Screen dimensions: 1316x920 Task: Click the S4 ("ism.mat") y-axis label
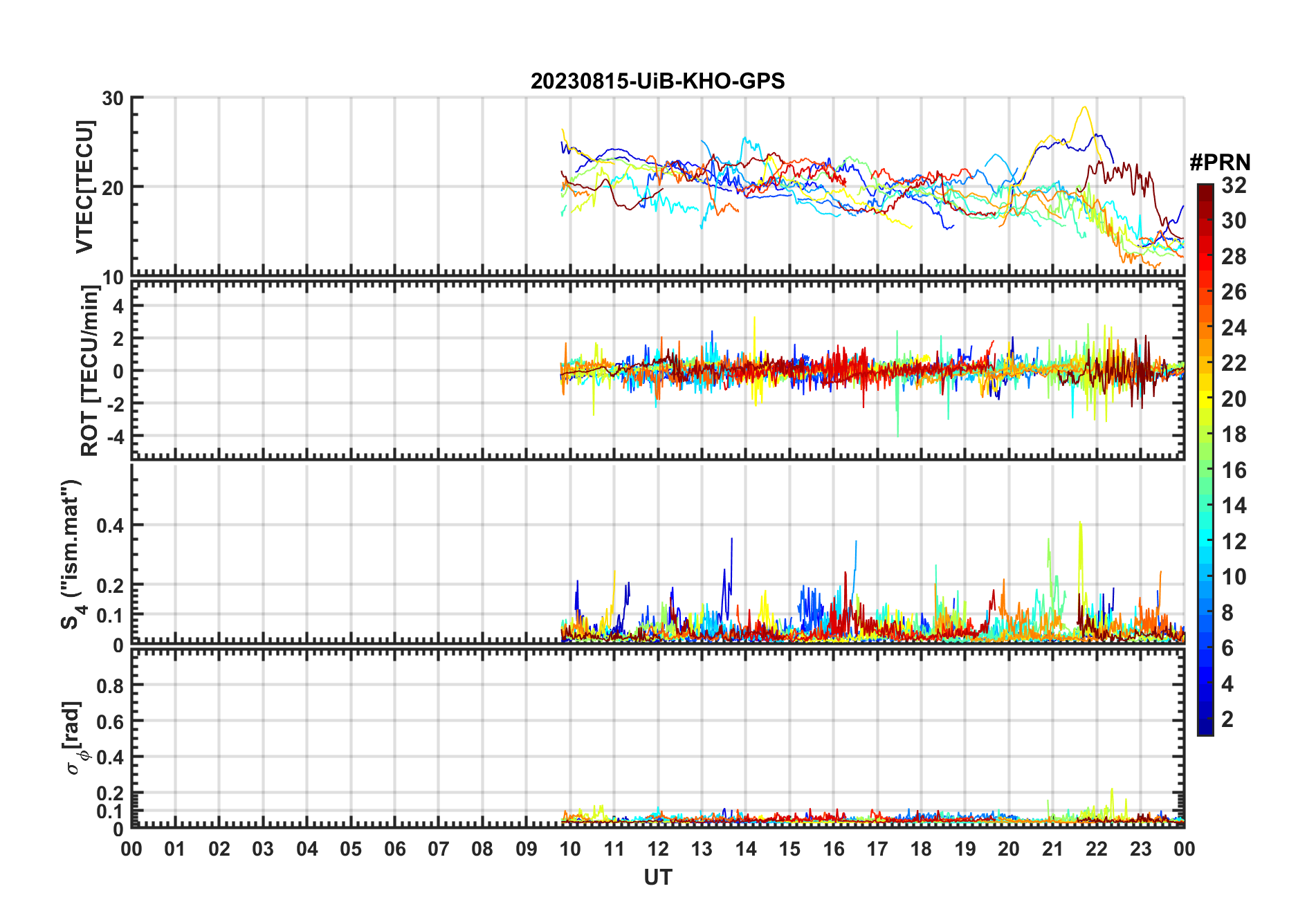pyautogui.click(x=72, y=554)
